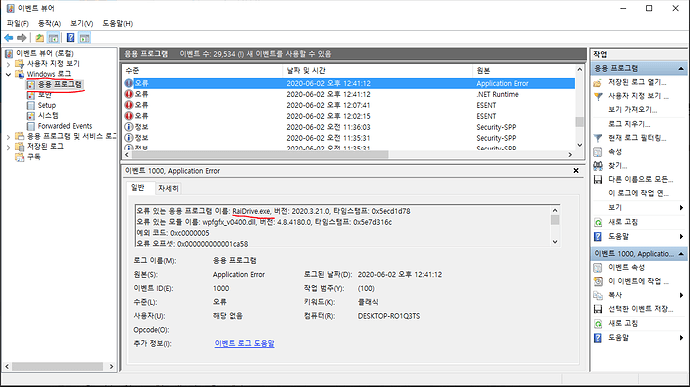Click event list vertical scrollbar down arrow

(580, 145)
